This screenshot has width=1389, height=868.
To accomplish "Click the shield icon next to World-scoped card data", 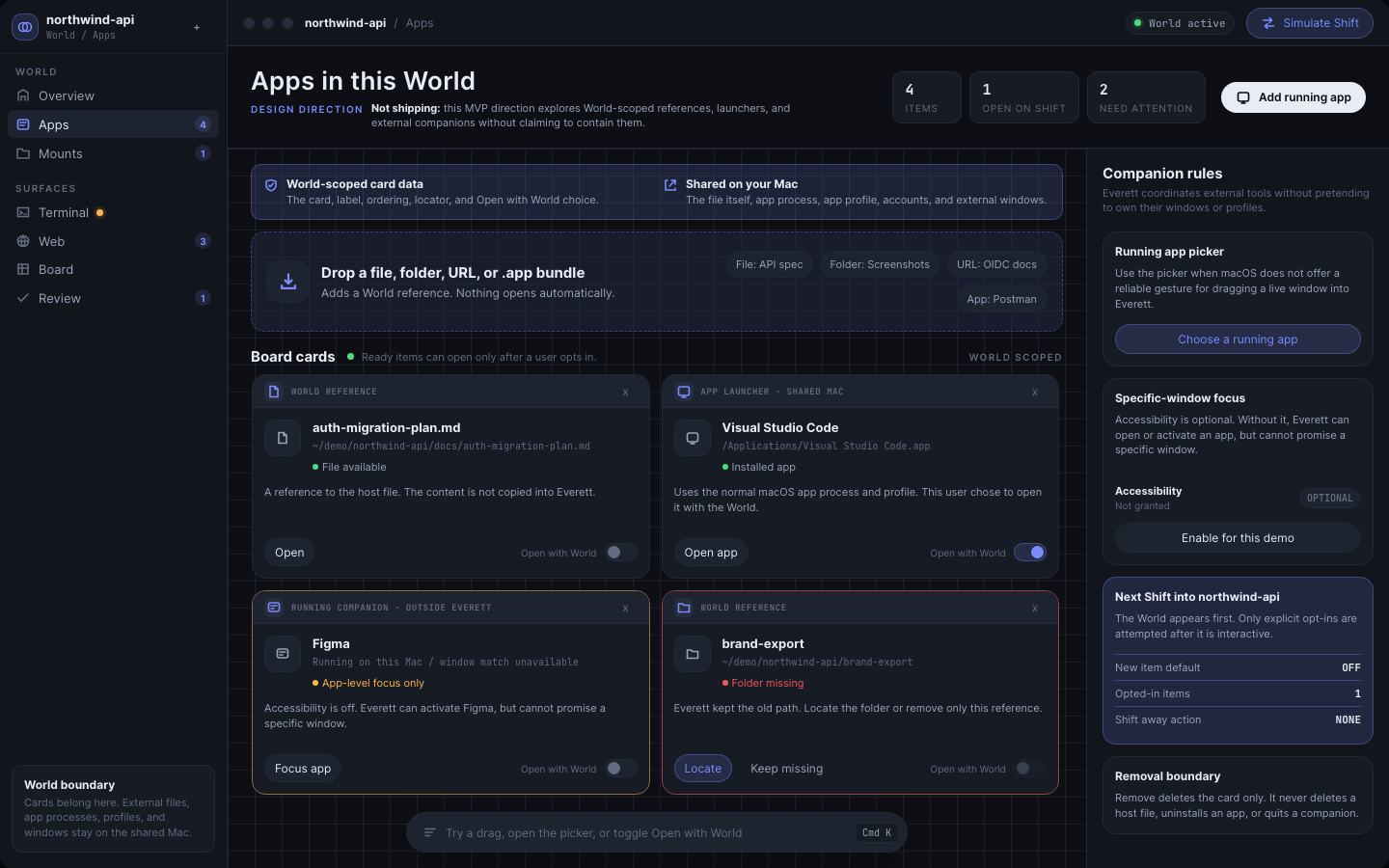I will [x=271, y=184].
